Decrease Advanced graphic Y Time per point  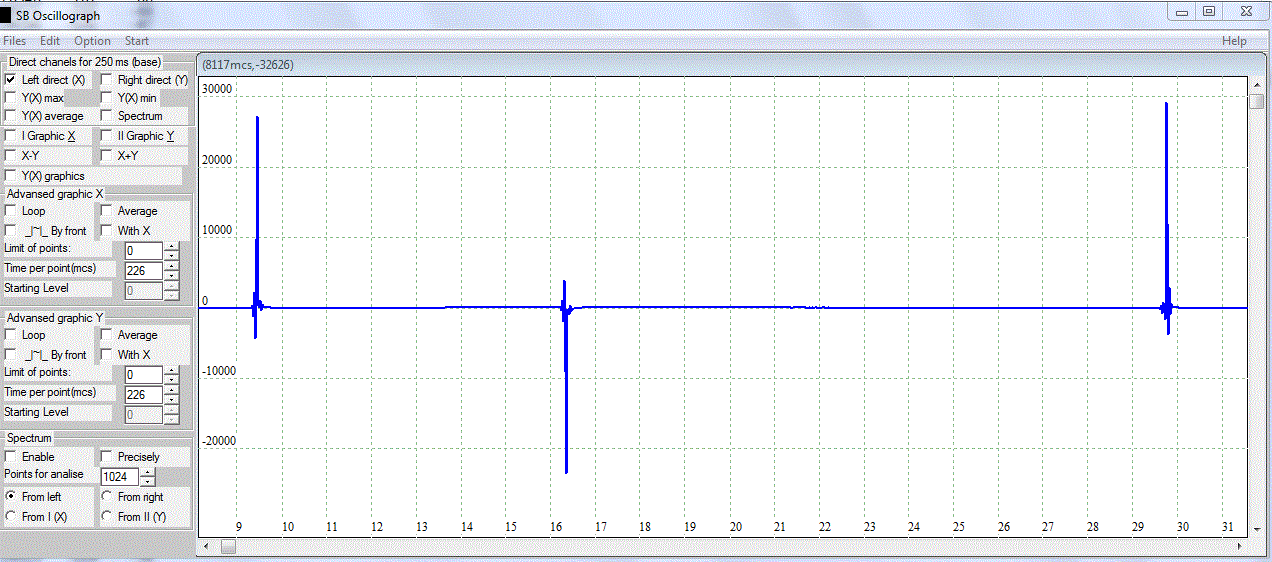click(172, 400)
